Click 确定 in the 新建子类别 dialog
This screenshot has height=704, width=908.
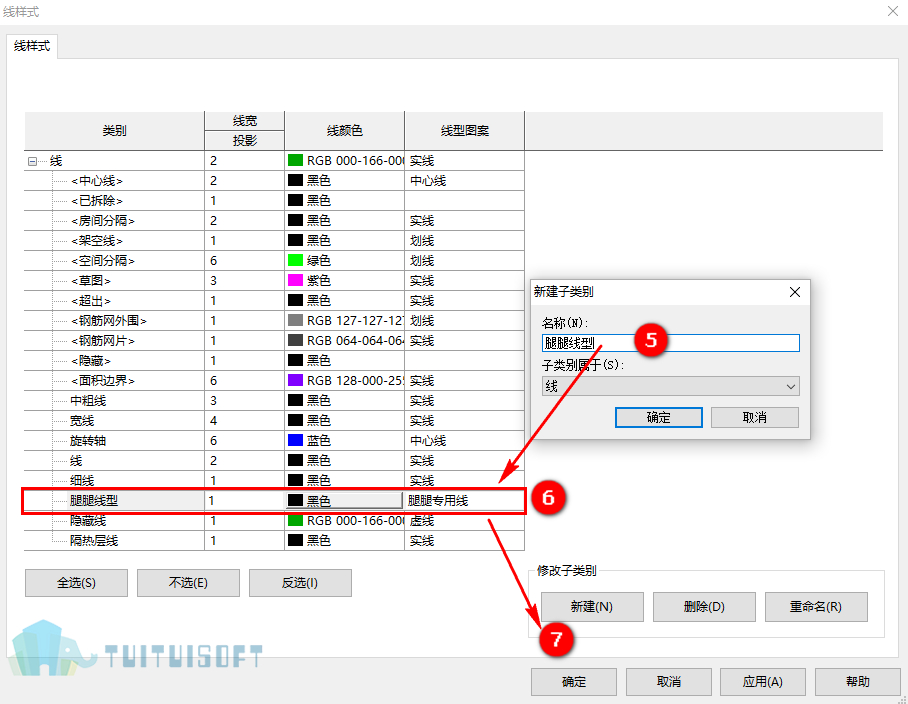coord(658,417)
